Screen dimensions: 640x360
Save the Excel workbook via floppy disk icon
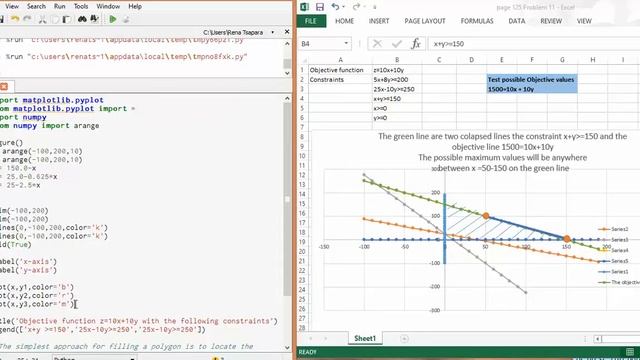pyautogui.click(x=320, y=7)
